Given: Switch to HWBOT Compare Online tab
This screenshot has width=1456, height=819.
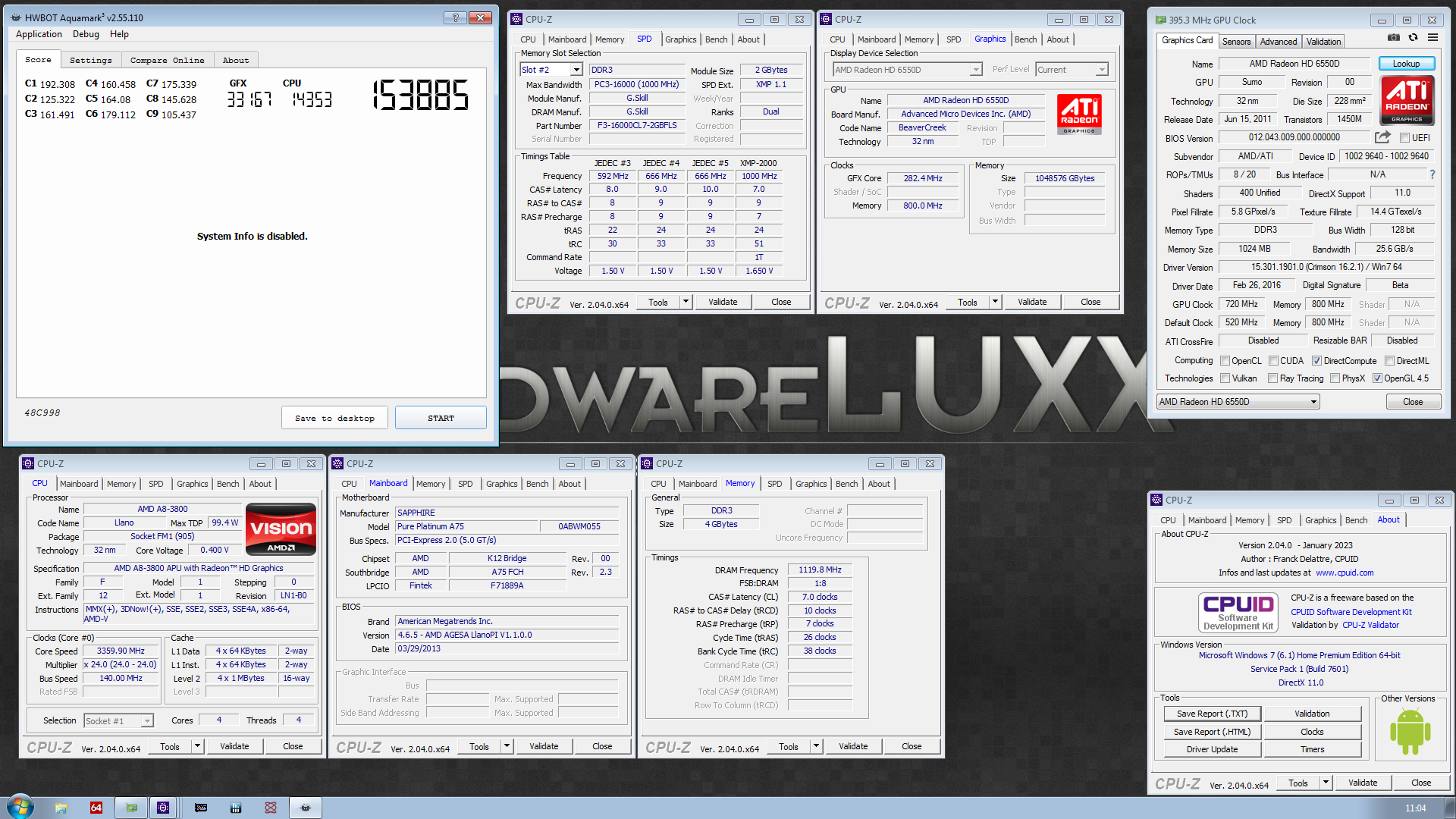Looking at the screenshot, I should point(167,60).
